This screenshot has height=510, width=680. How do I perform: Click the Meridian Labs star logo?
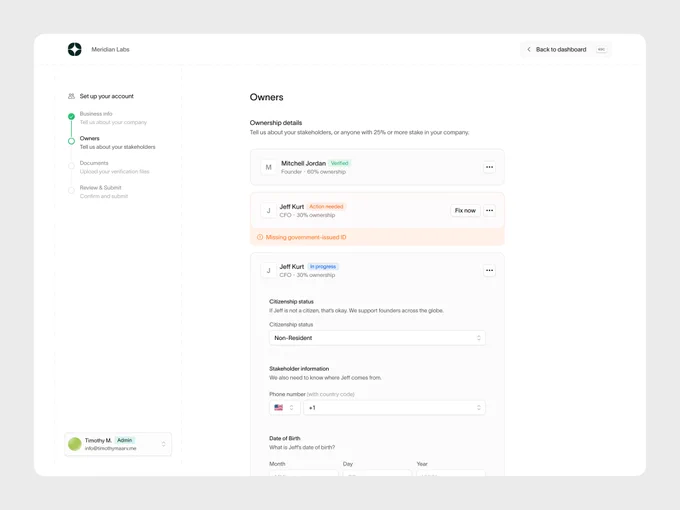click(75, 49)
